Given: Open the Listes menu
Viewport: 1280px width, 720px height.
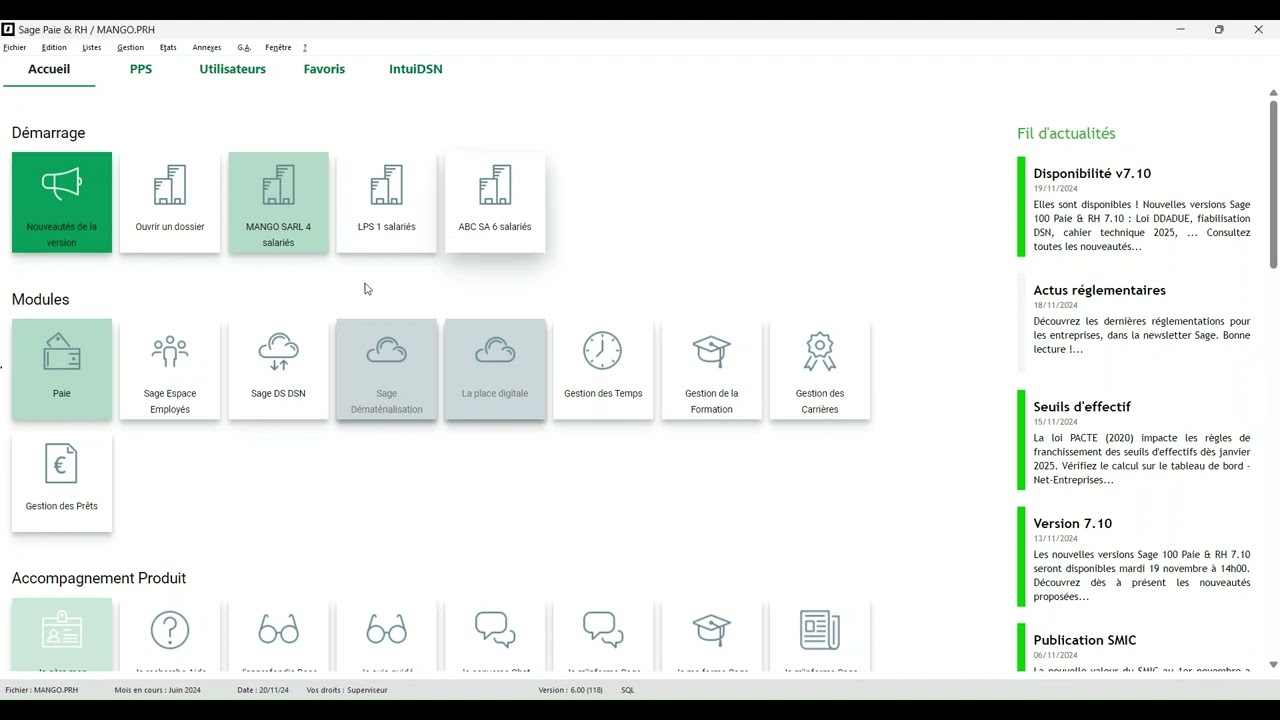Looking at the screenshot, I should 92,47.
